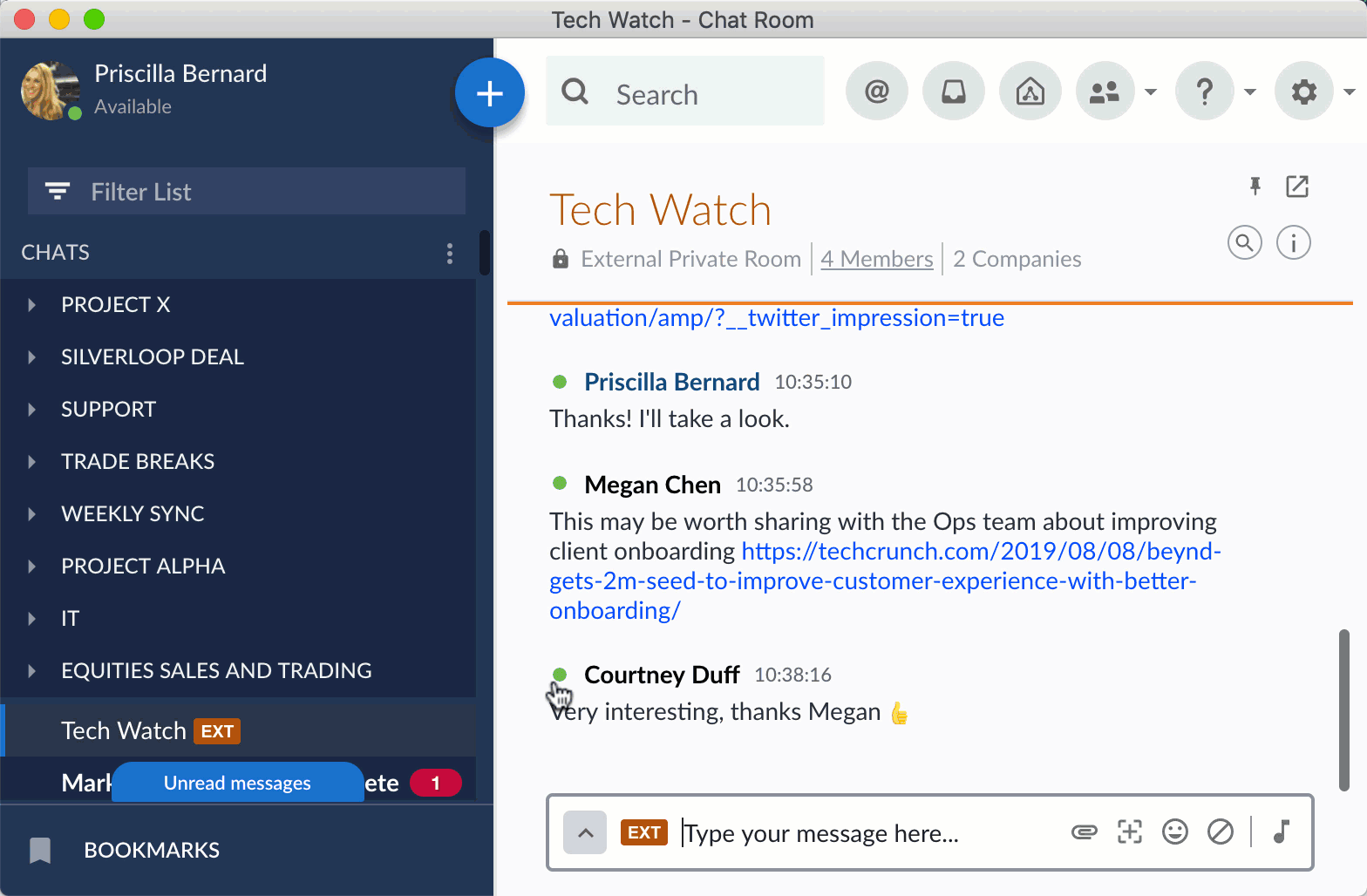Click the room info icon

tap(1293, 243)
